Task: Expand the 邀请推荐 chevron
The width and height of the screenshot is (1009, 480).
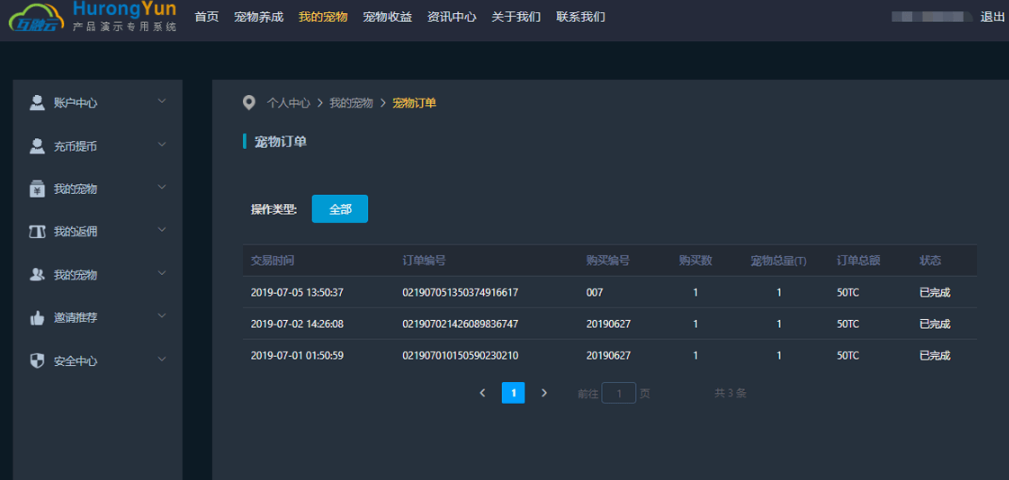Action: tap(162, 316)
